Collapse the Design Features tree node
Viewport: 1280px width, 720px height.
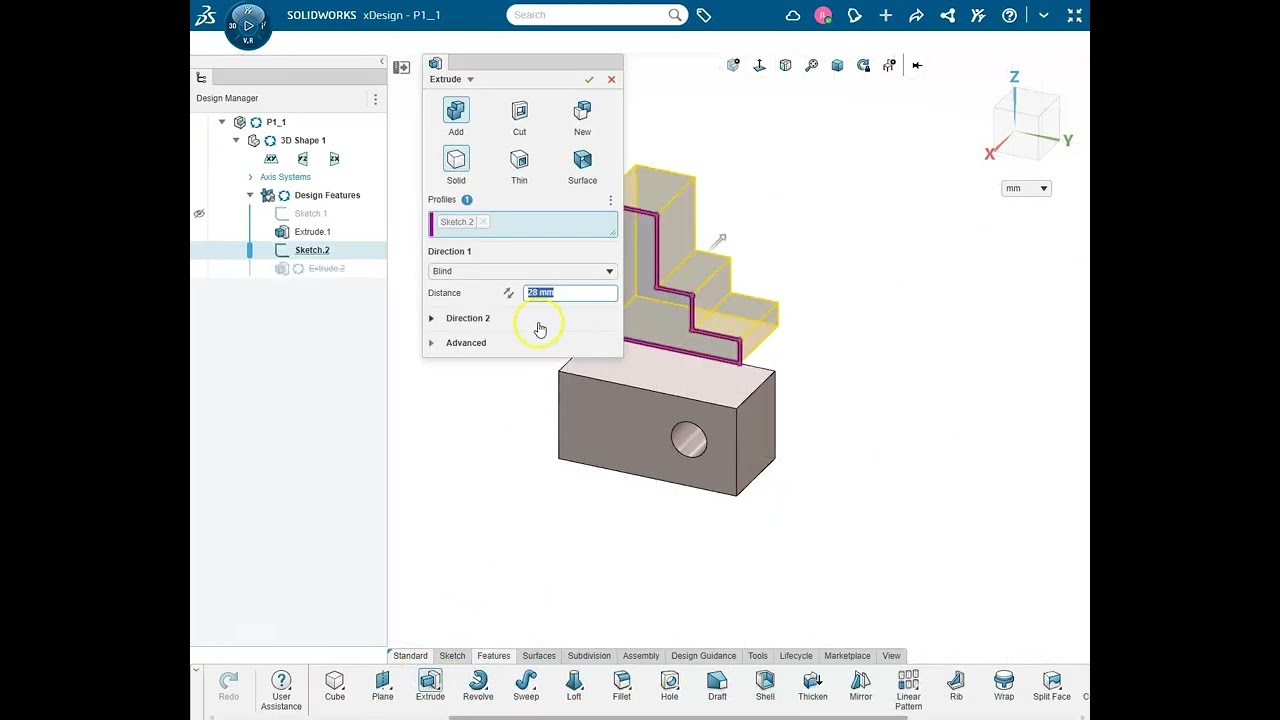pos(250,195)
